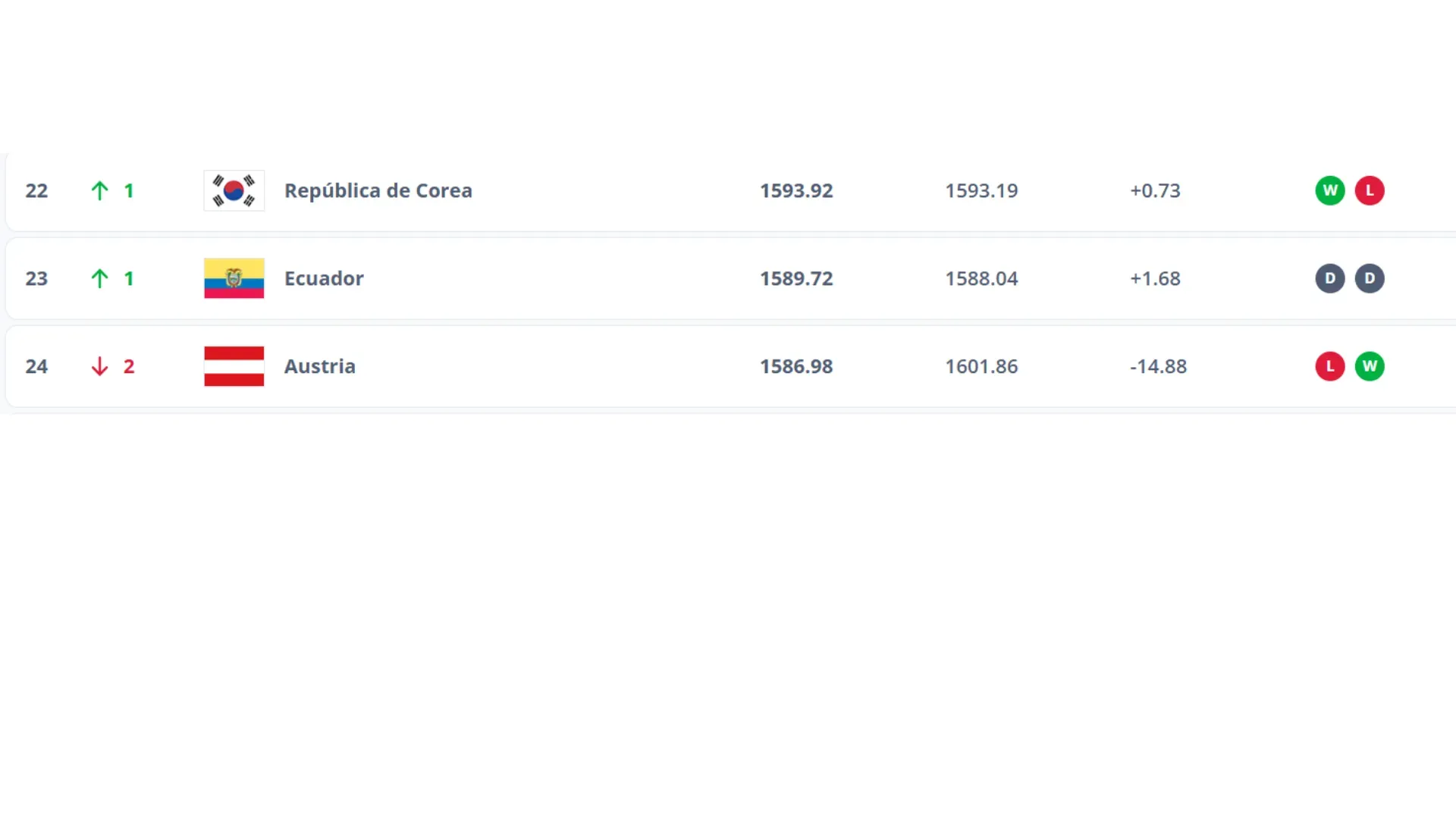The width and height of the screenshot is (1456, 819).
Task: Click the Austria flag icon
Action: coord(234,366)
